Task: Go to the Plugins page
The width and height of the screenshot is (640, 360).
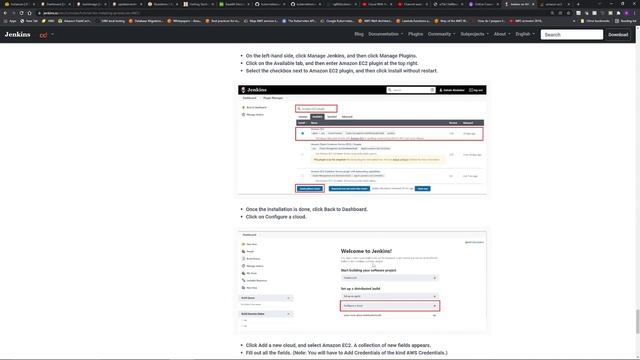Action: (x=416, y=34)
